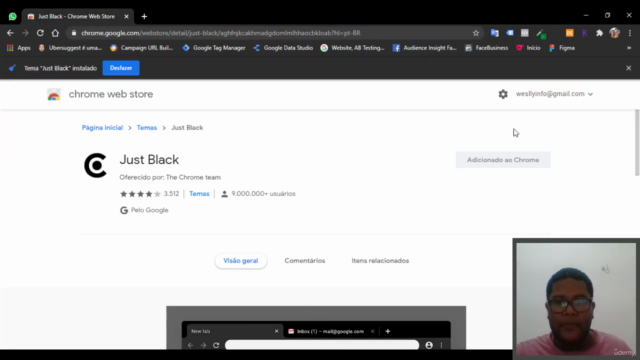Click the 9.000.000+ usuários text
The image size is (640, 360).
coord(263,194)
